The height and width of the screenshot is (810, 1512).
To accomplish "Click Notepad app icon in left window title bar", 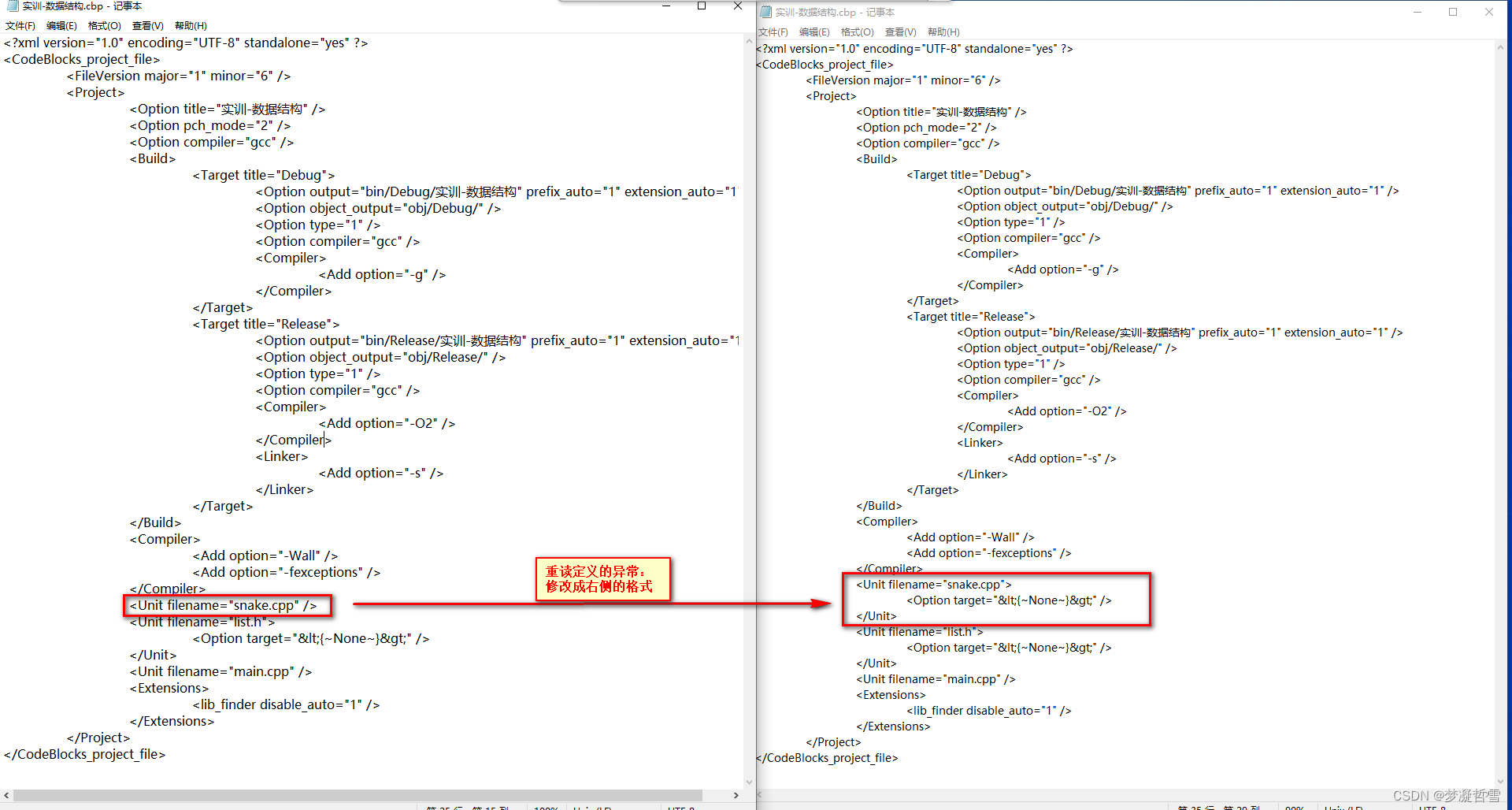I will [12, 6].
